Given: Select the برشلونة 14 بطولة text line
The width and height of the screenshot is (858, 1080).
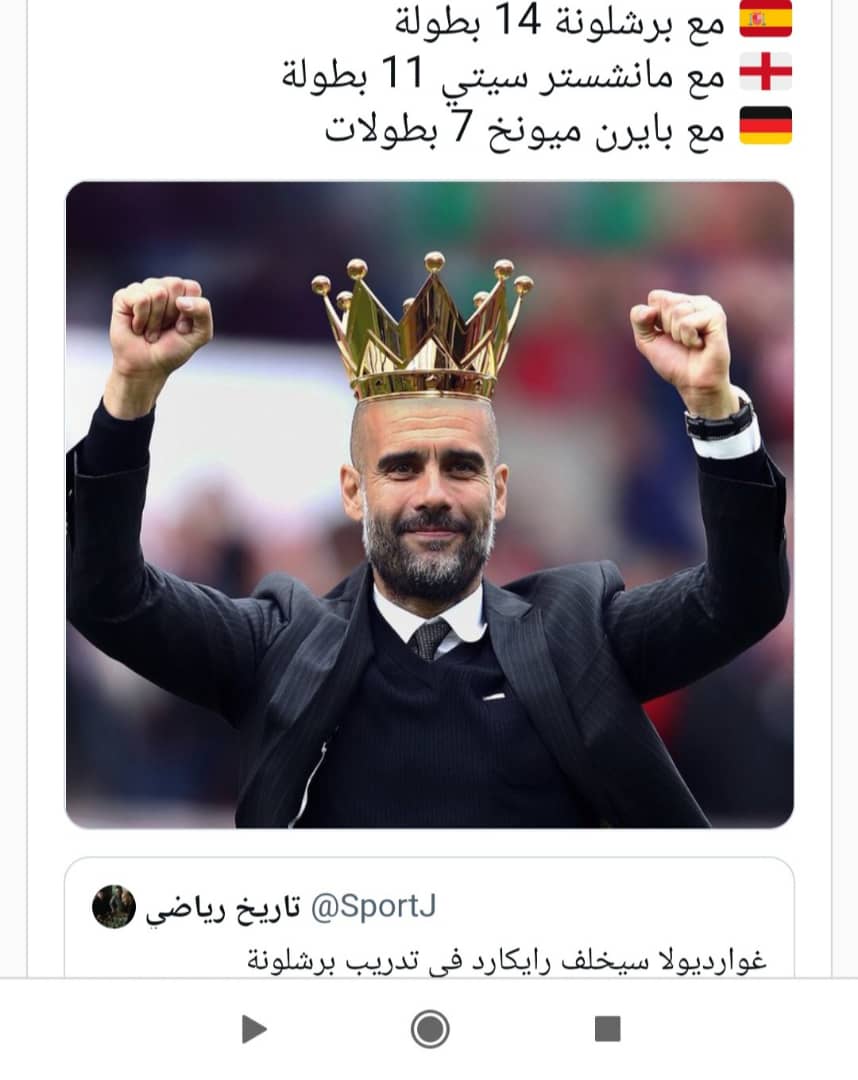Looking at the screenshot, I should point(560,21).
